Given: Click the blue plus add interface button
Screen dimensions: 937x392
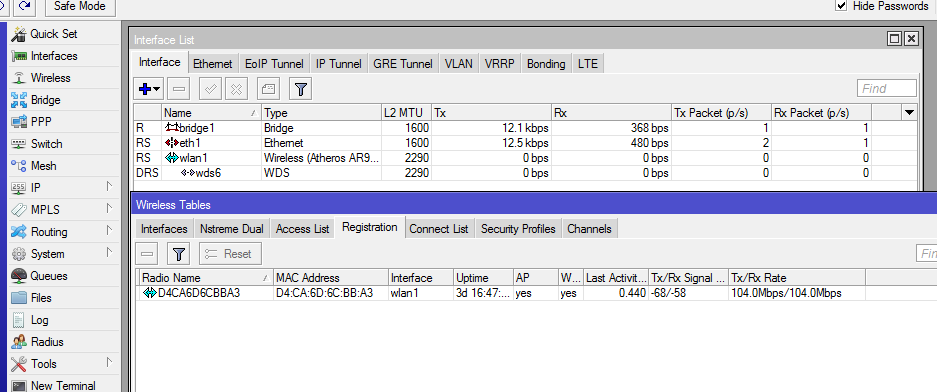Looking at the screenshot, I should point(148,90).
